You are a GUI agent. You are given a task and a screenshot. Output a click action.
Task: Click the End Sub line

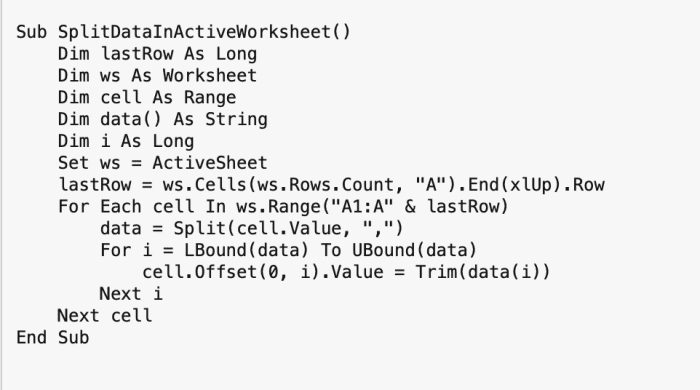tap(53, 338)
